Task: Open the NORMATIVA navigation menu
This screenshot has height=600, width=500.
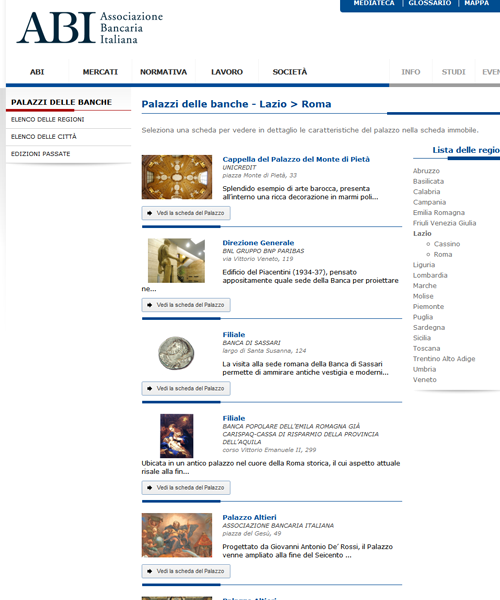Action: 163,72
